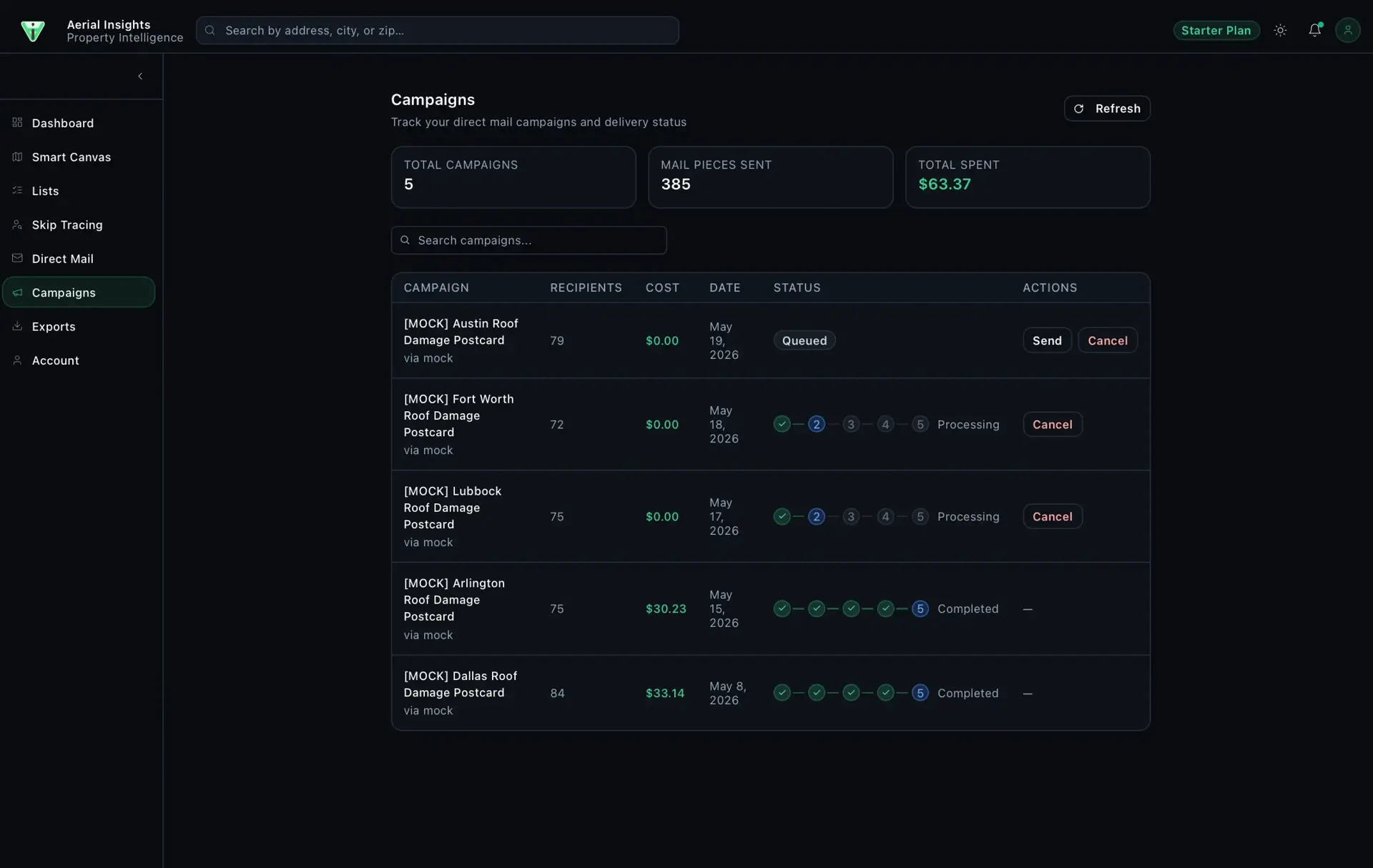Screen dimensions: 1373x868
Task: Click step 5 circle in Arlington progress
Action: [920, 608]
